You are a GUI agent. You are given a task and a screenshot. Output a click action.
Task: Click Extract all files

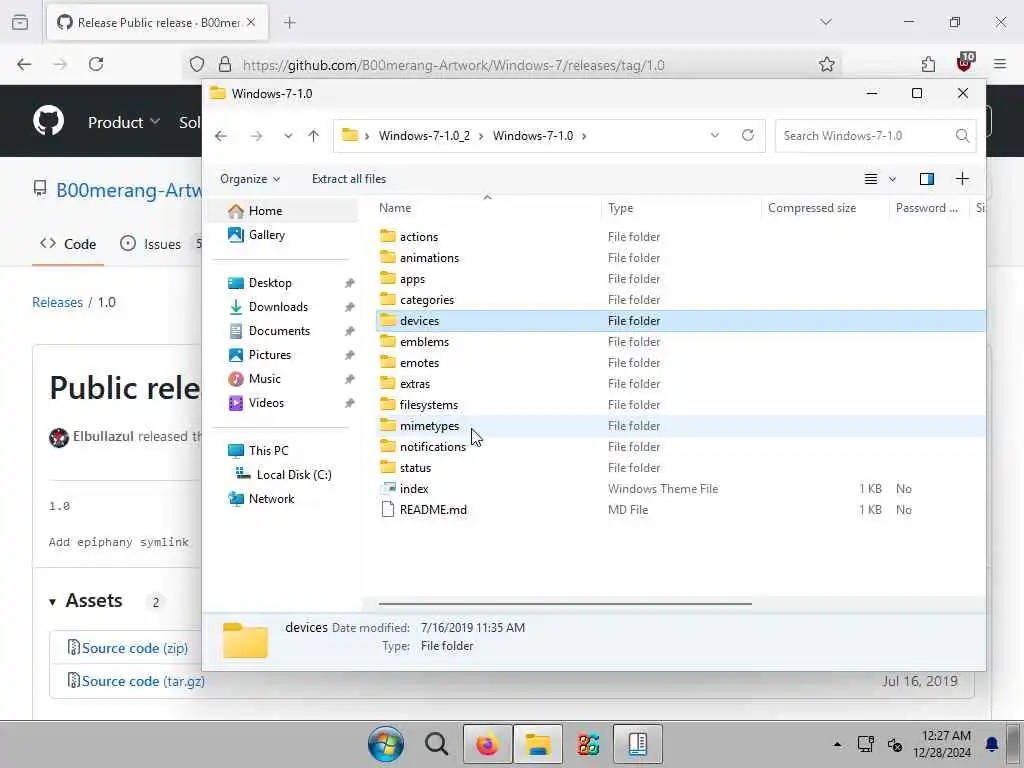click(x=349, y=179)
